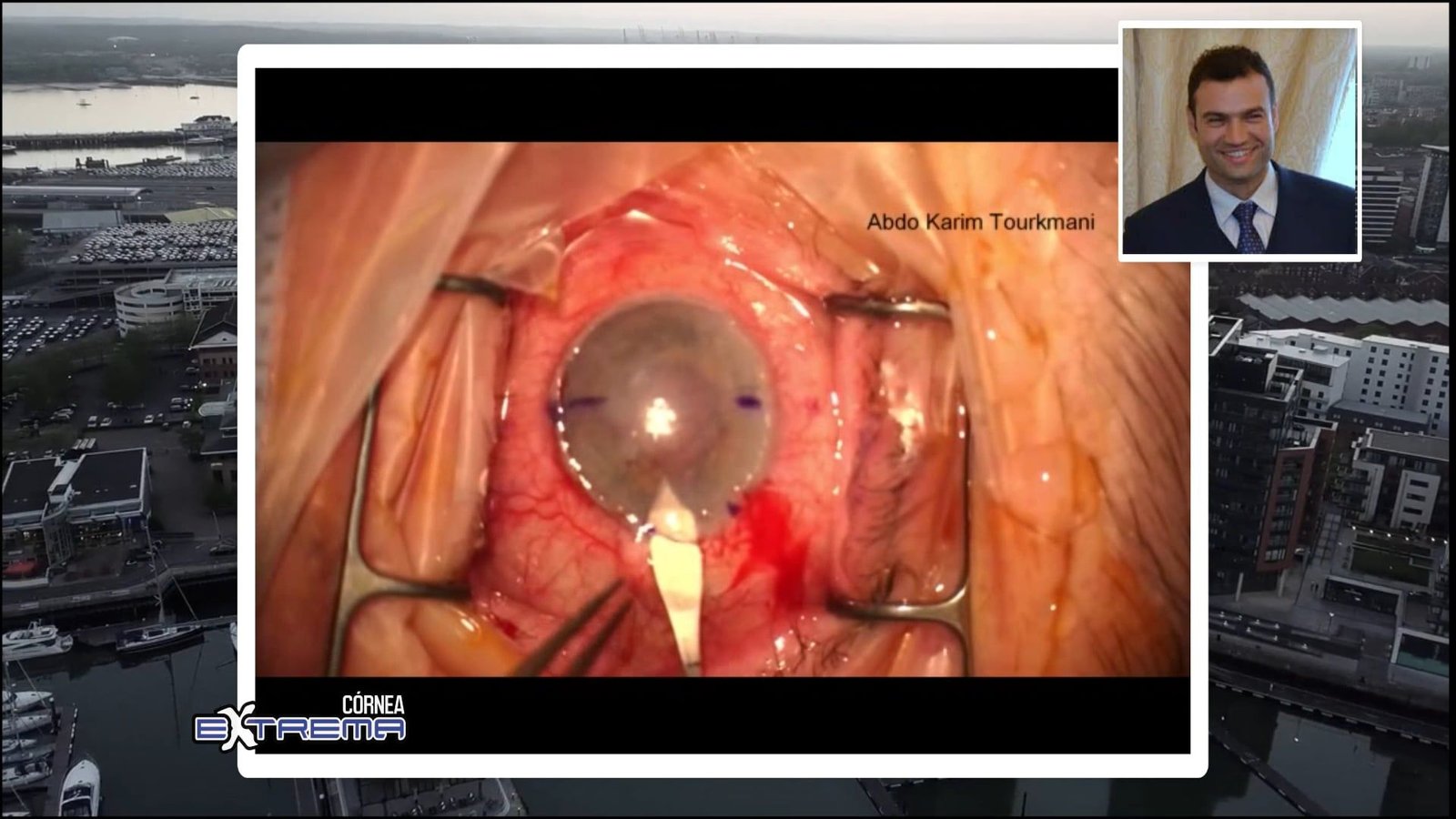Click the eye surgery video frame
This screenshot has height=819, width=1456.
(x=723, y=409)
